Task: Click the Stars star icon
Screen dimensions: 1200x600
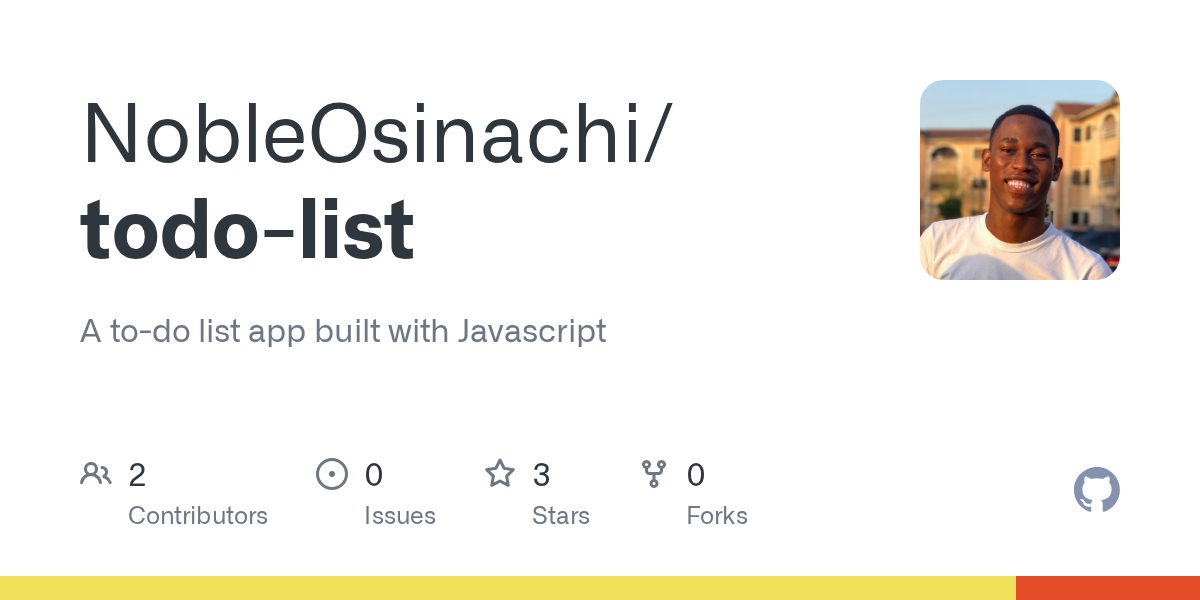Action: [500, 473]
